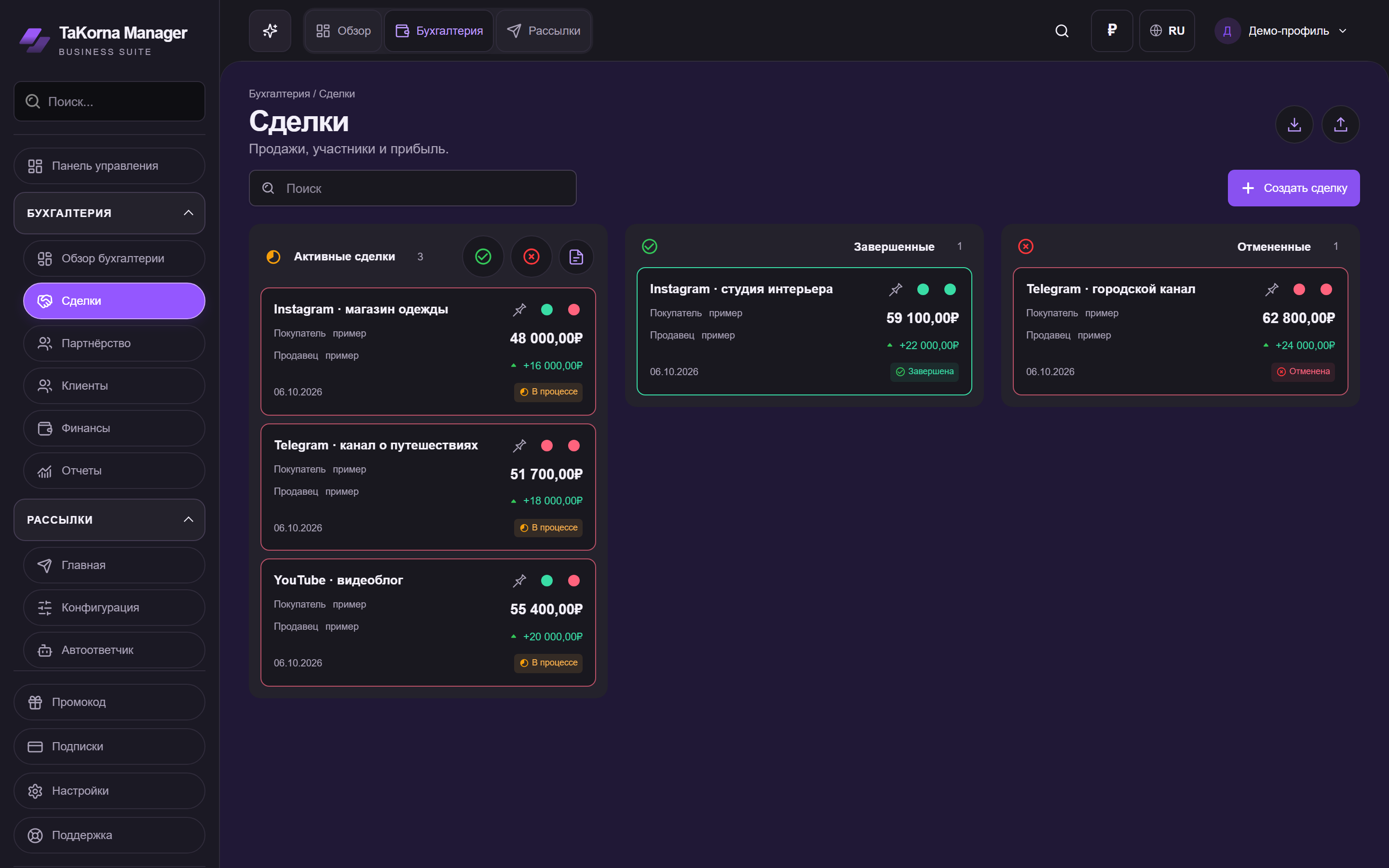Switch to the Обзор top tab

click(343, 30)
